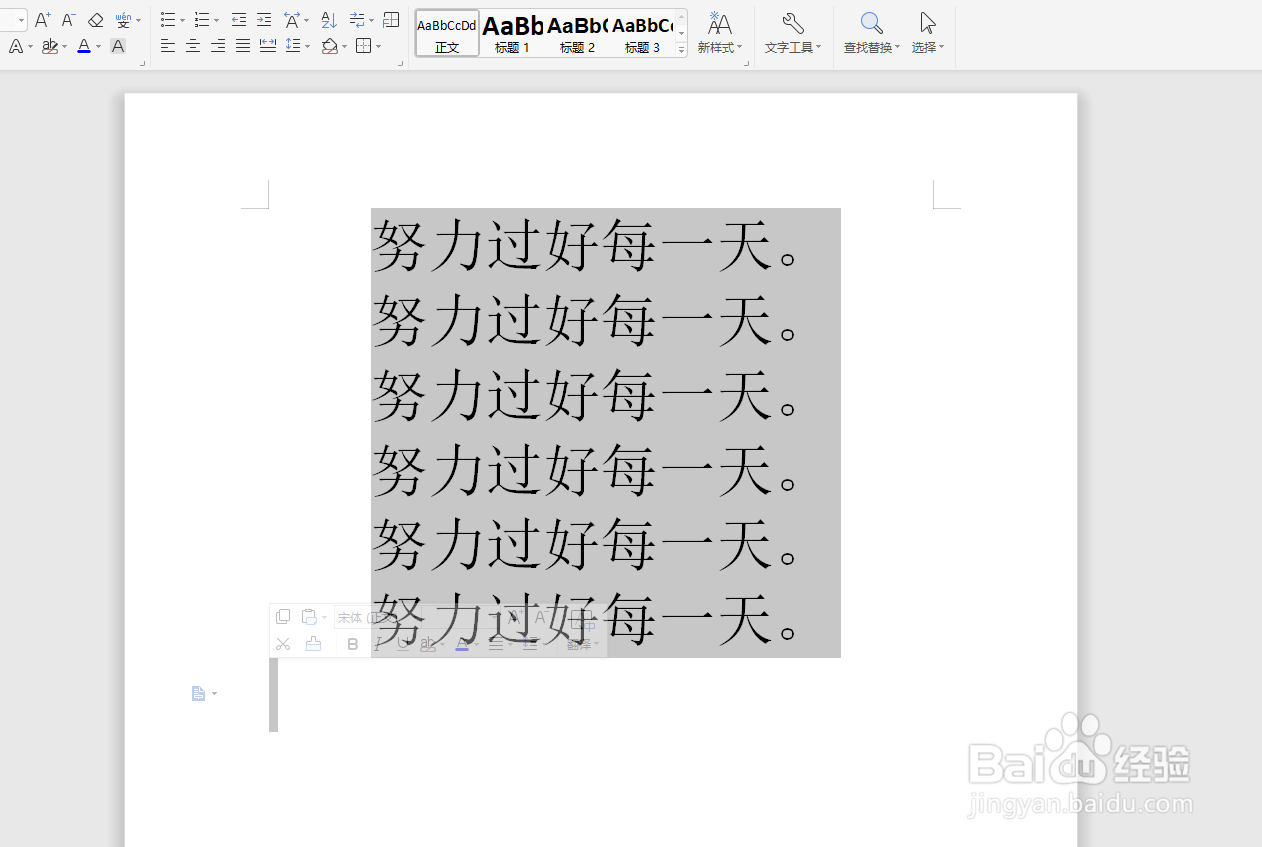Open the borders dropdown arrow

tap(379, 47)
